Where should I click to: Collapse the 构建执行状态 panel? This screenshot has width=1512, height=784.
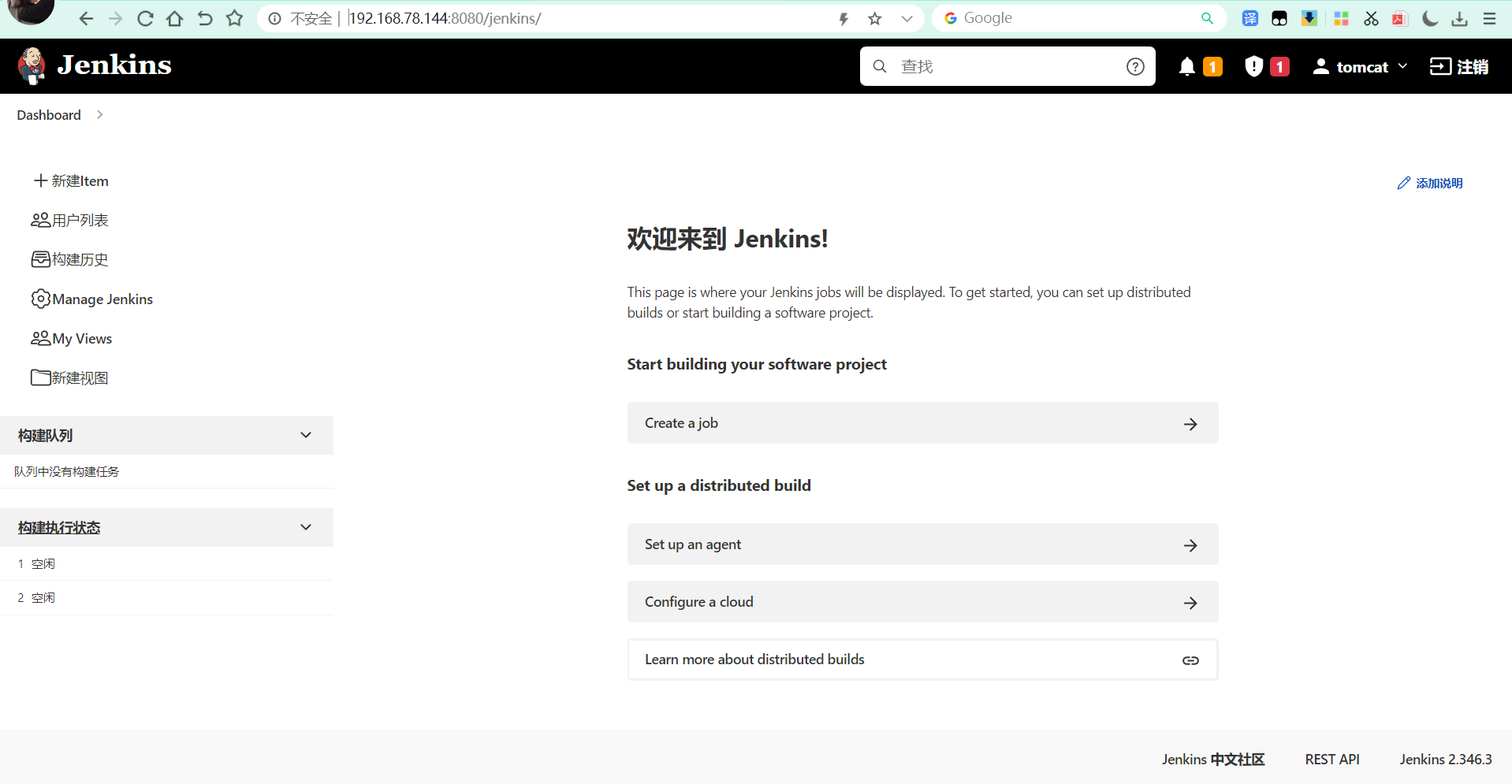(x=306, y=527)
